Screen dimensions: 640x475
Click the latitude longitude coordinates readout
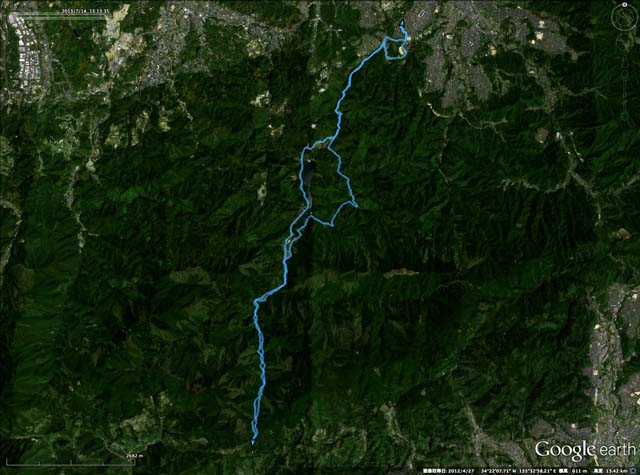point(518,471)
